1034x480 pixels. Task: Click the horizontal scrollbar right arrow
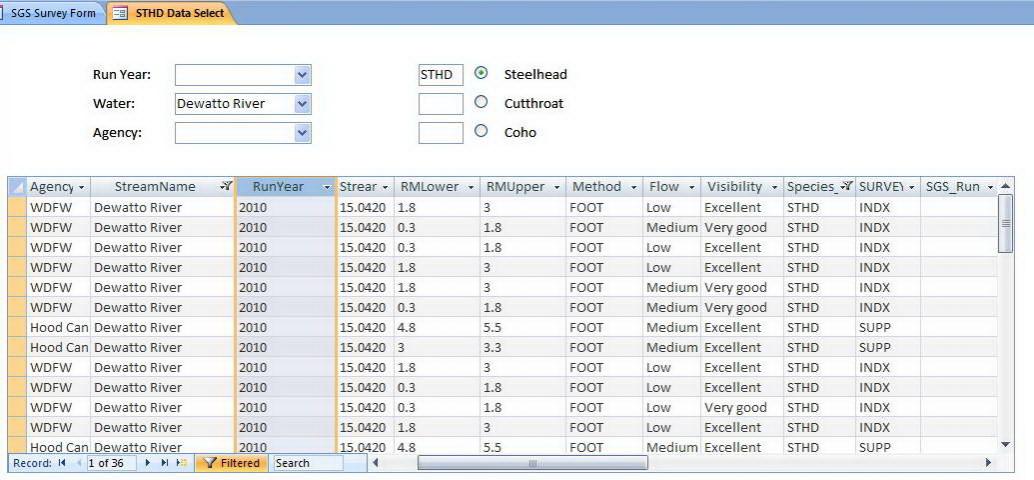(988, 463)
